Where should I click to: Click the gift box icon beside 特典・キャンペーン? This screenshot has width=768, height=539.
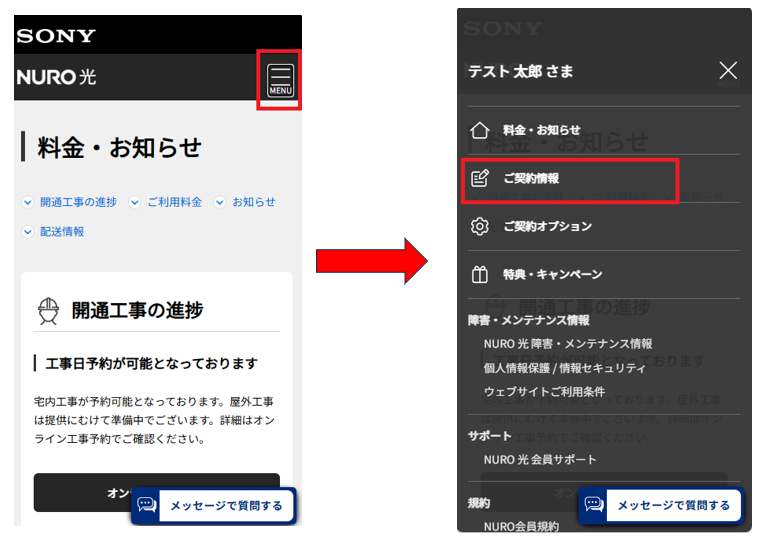(480, 274)
